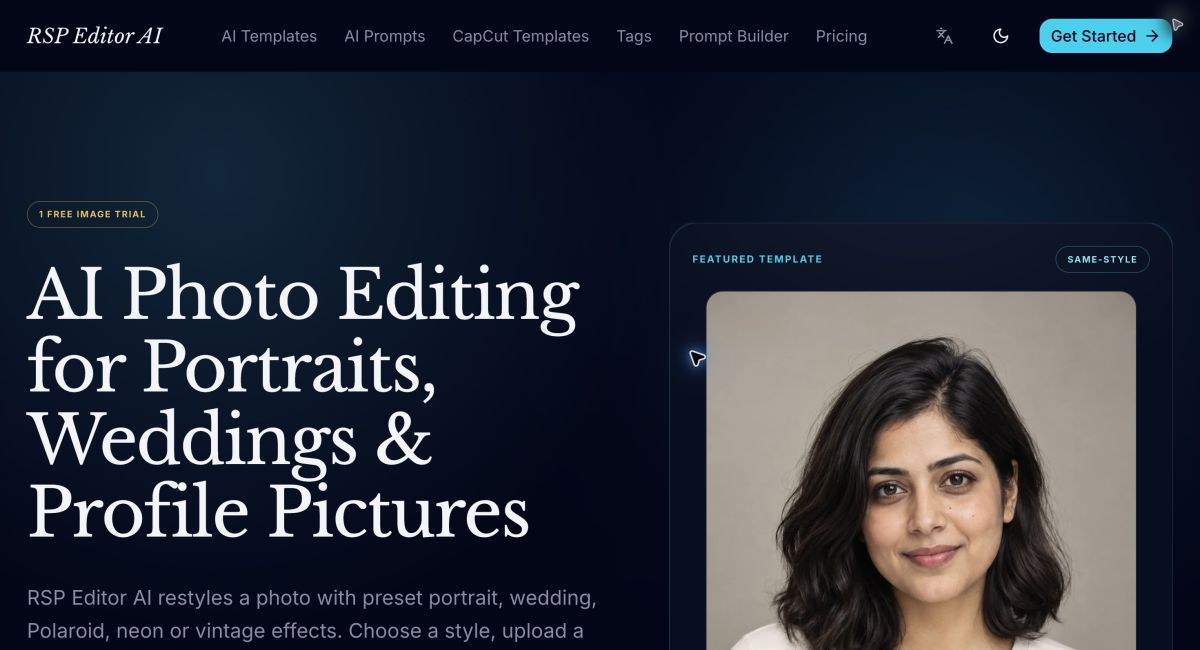Click the RSP Editor AI description paragraph
This screenshot has height=650, width=1200.
pos(312,615)
